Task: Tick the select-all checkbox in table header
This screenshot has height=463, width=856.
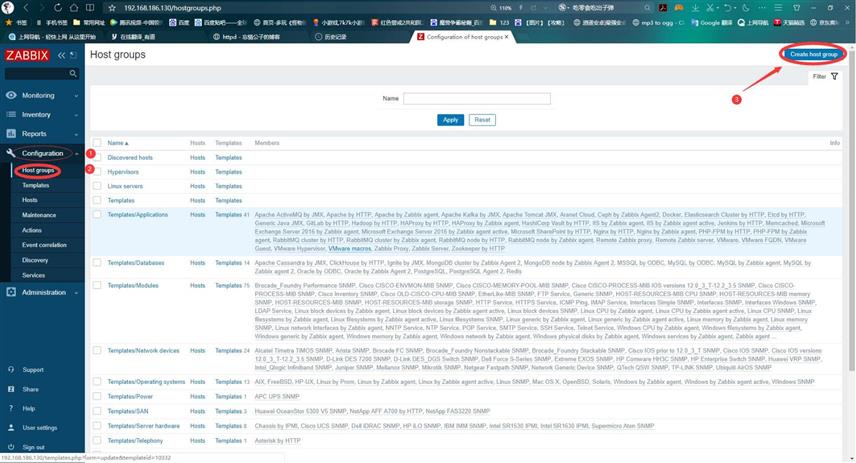Action: [x=97, y=143]
